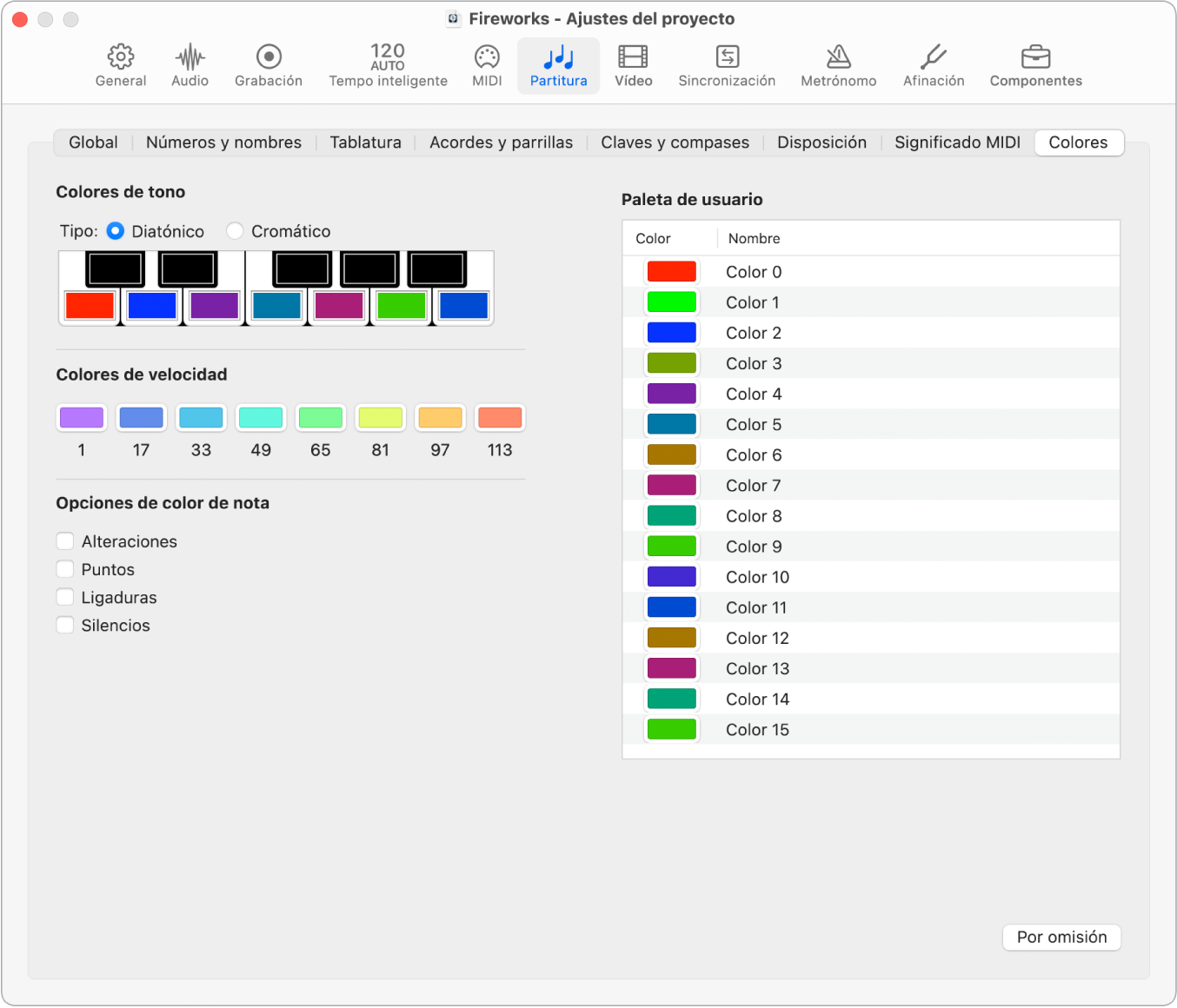The image size is (1177, 1008).
Task: Go to Claves y compases tab
Action: coord(675,143)
